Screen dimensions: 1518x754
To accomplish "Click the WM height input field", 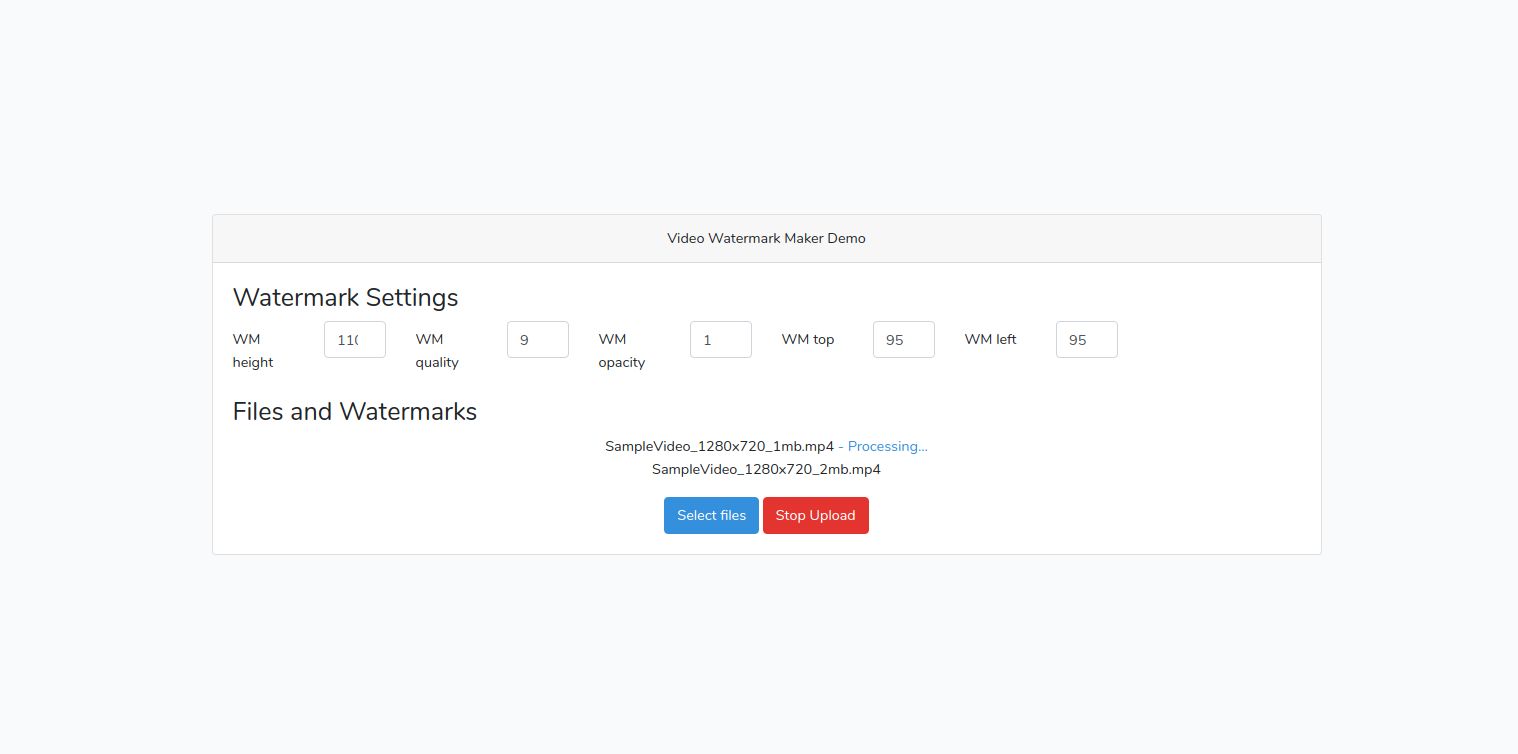I will point(354,340).
